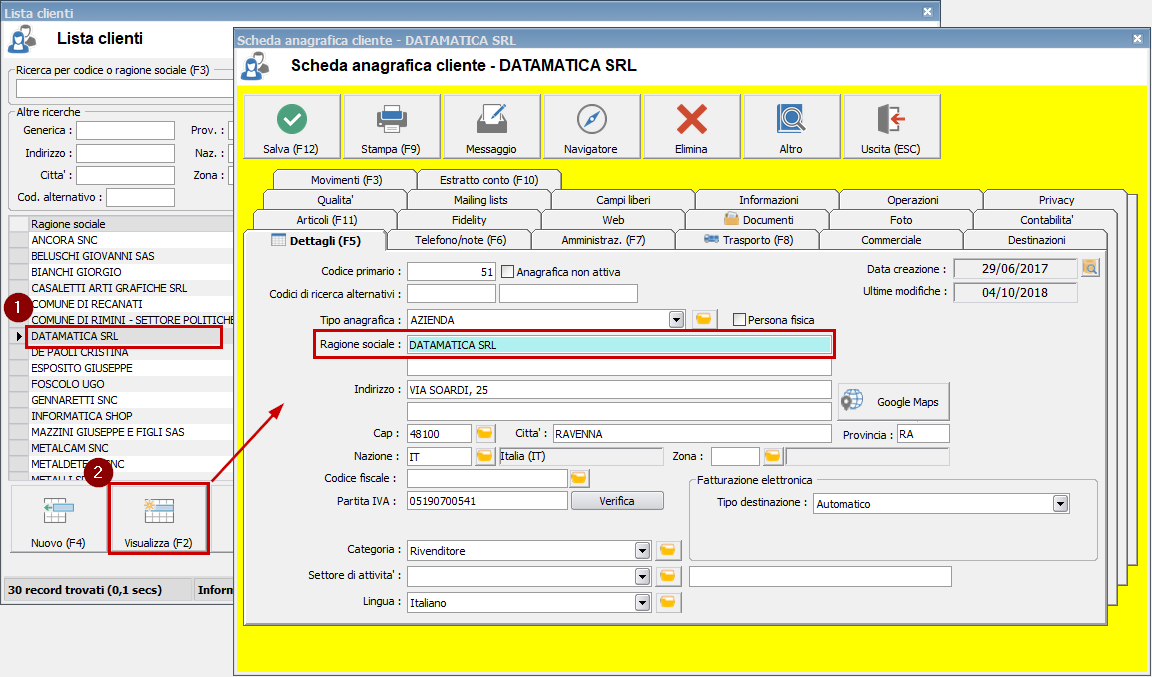Toggle Persona fisica checkbox

739,320
